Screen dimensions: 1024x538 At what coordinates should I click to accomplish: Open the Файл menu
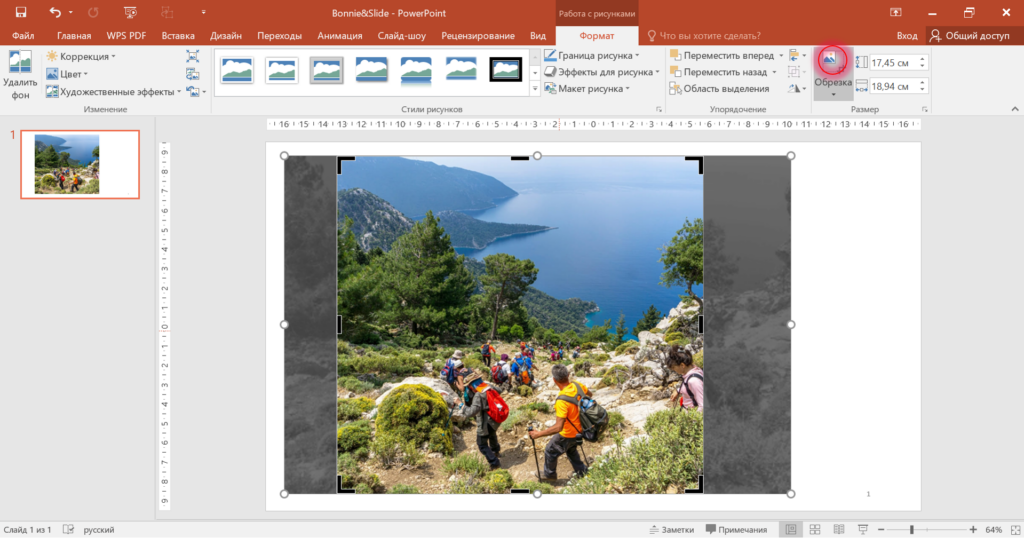coord(23,36)
